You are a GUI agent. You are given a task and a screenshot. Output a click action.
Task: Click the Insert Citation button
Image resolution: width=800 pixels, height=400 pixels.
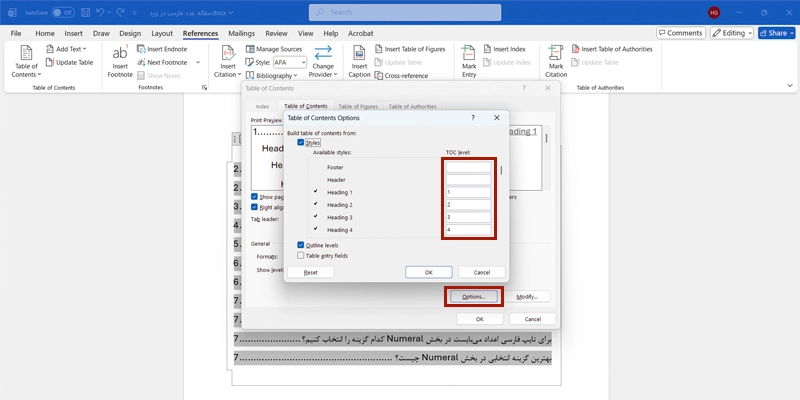tap(228, 62)
